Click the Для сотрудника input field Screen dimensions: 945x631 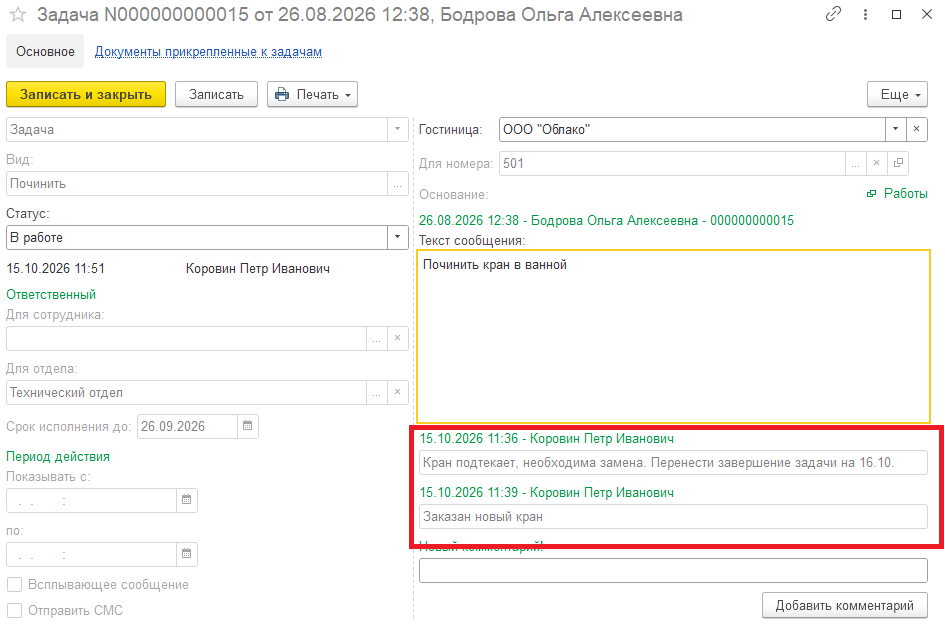(186, 338)
